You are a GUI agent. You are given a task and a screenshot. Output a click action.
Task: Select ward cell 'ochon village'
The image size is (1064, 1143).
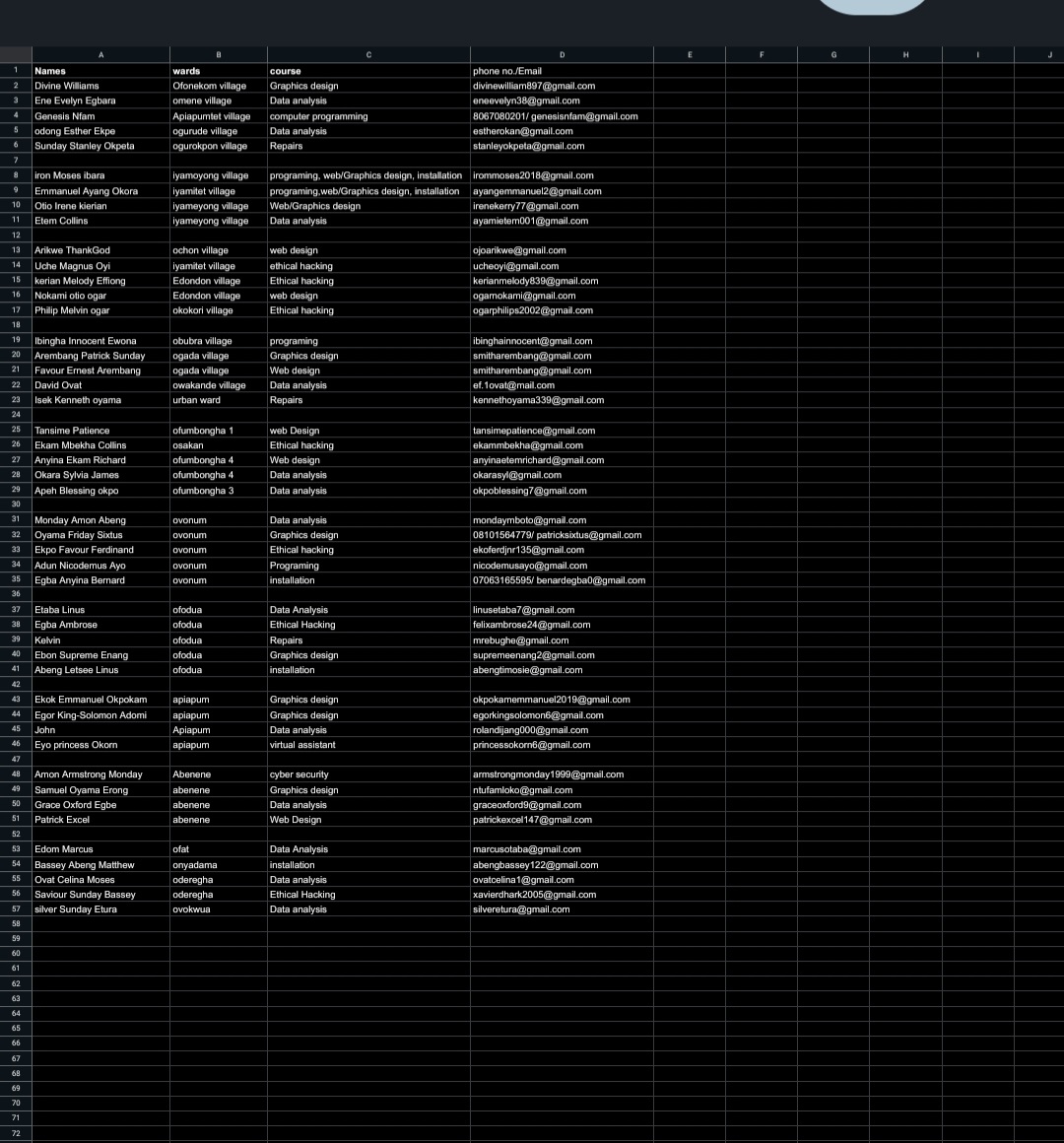pyautogui.click(x=219, y=250)
